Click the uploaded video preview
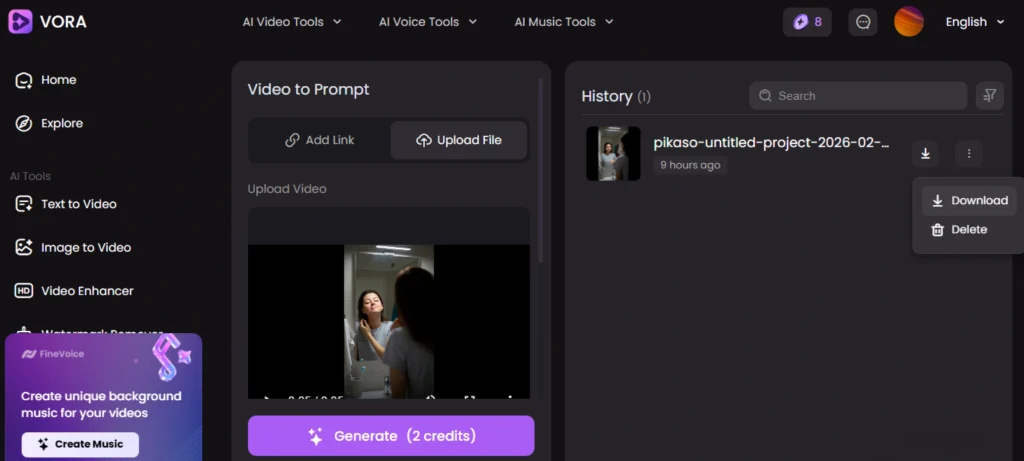This screenshot has height=461, width=1024. coord(389,321)
